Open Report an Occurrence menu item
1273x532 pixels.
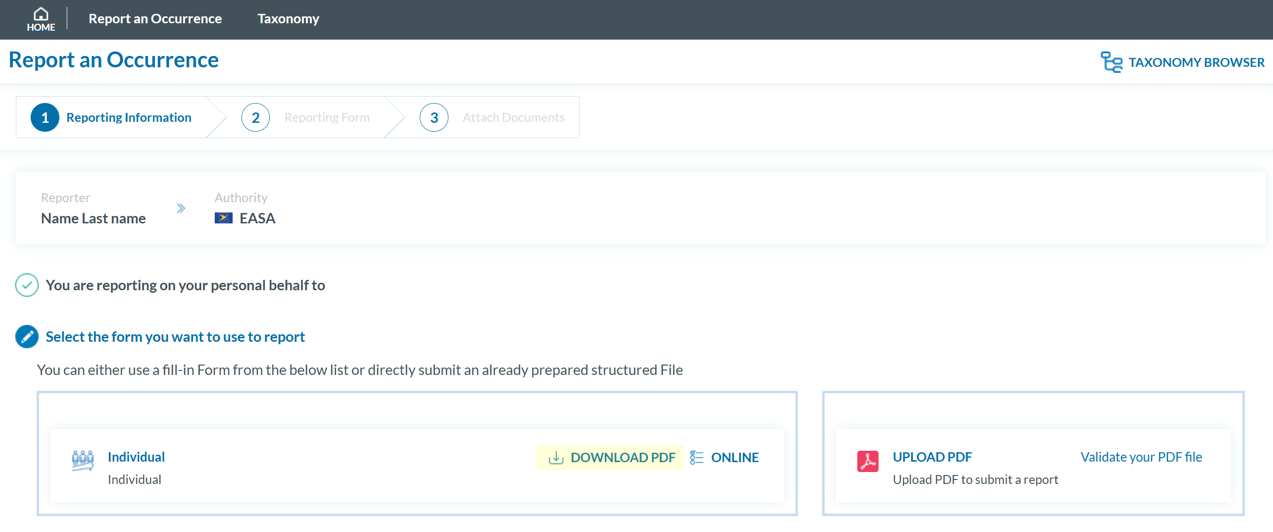[x=155, y=19]
